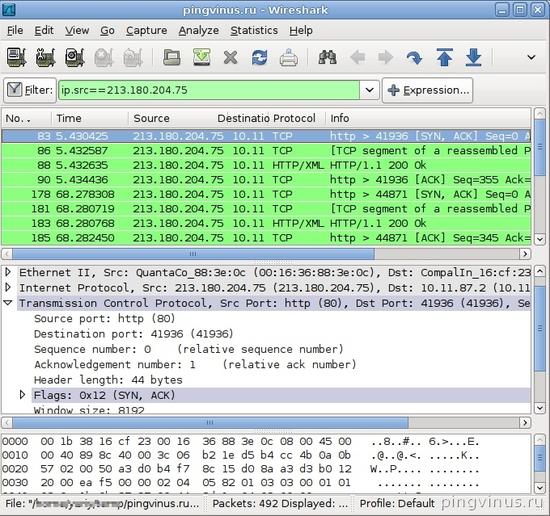
Task: Open the Help menu
Action: (x=301, y=31)
